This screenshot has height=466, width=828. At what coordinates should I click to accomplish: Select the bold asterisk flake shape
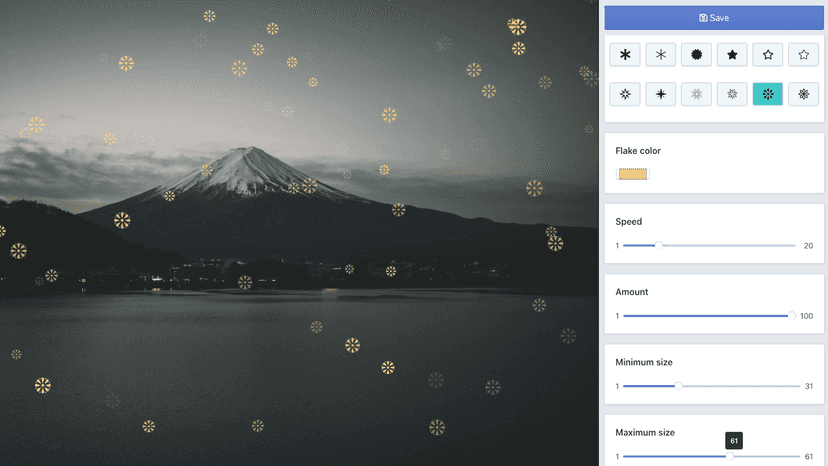pyautogui.click(x=625, y=54)
